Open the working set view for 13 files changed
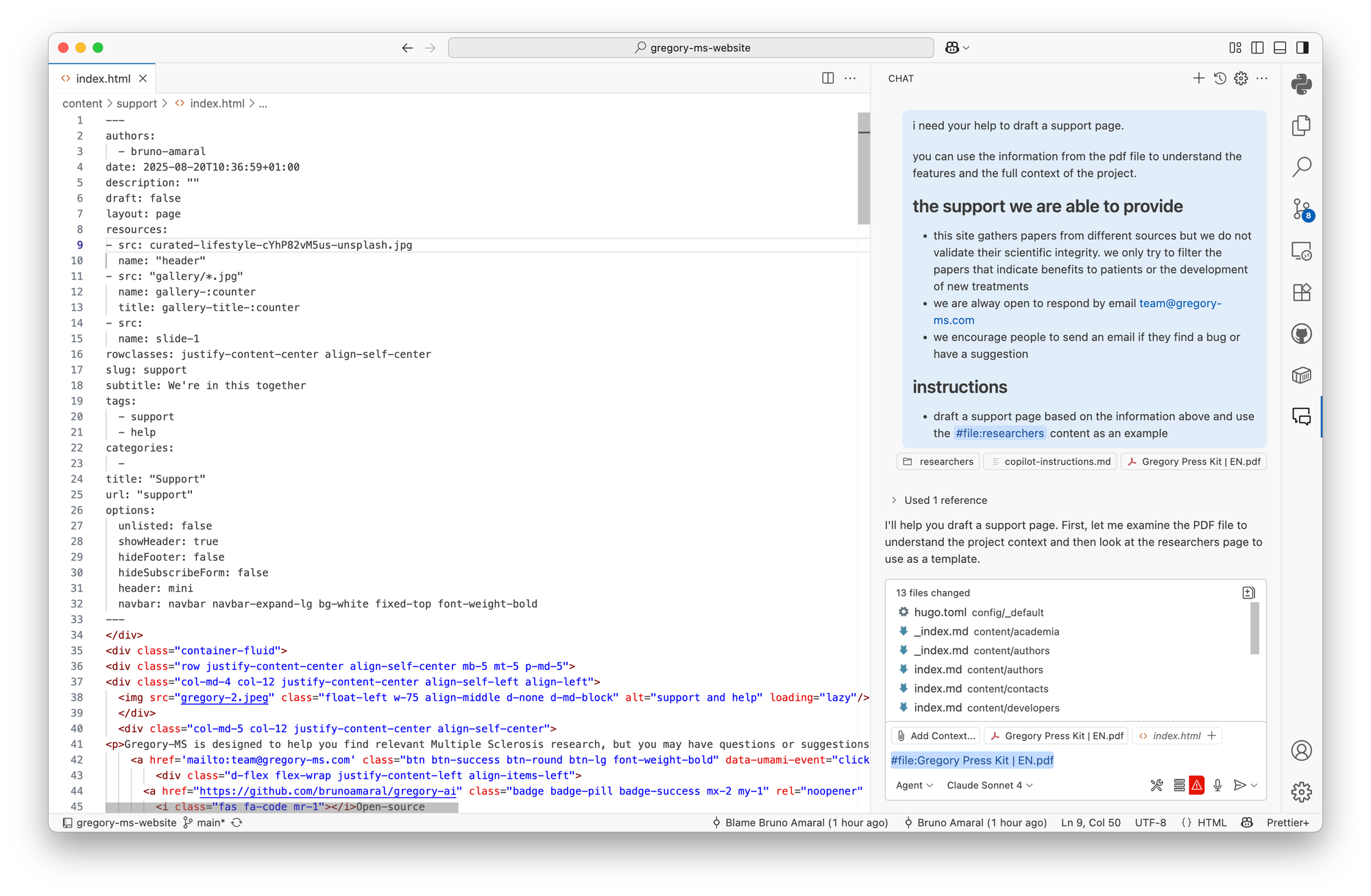This screenshot has height=896, width=1371. click(1248, 593)
